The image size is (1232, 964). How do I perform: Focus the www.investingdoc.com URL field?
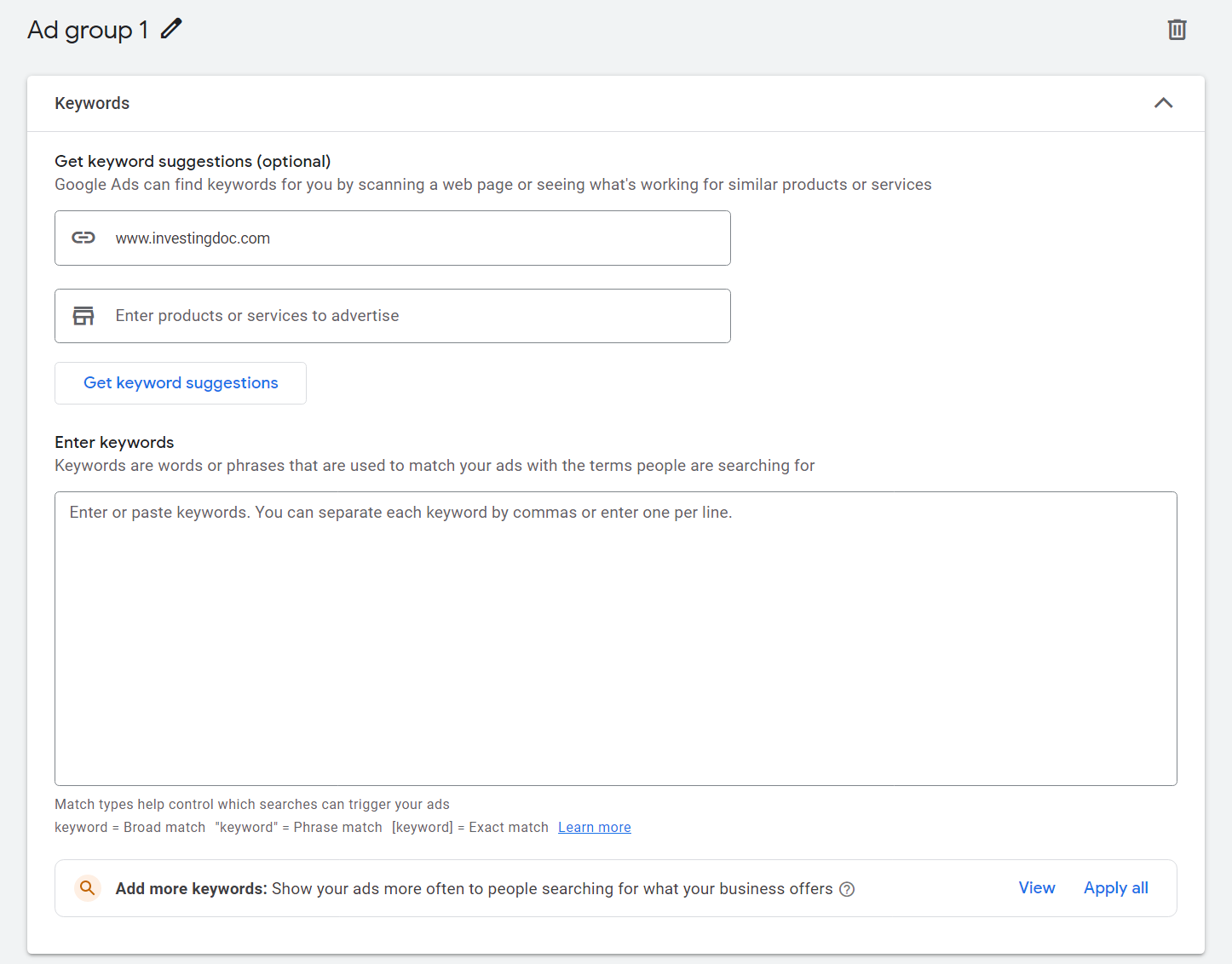click(x=409, y=238)
